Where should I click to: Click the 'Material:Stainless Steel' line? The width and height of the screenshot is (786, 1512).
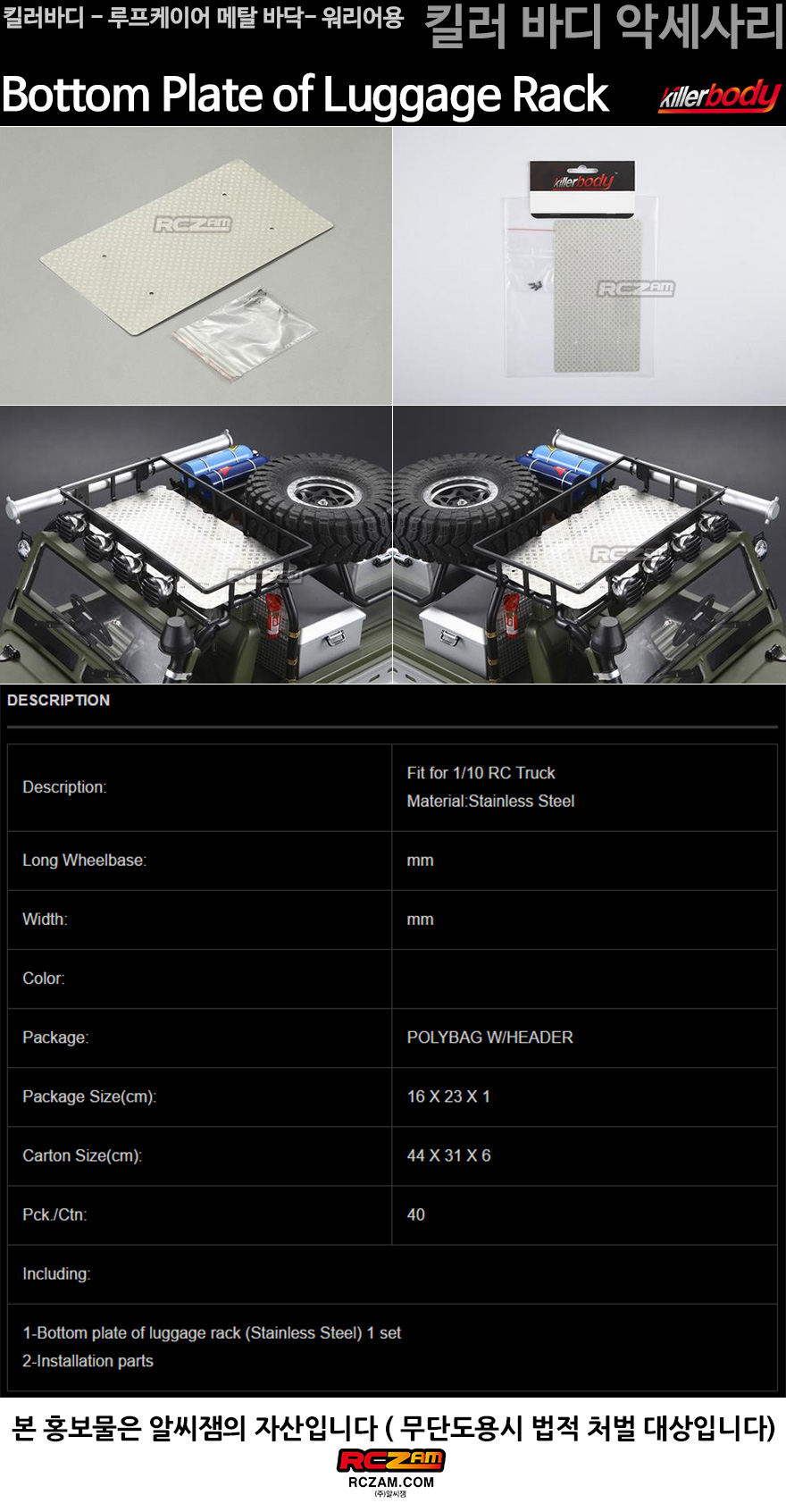pos(490,802)
